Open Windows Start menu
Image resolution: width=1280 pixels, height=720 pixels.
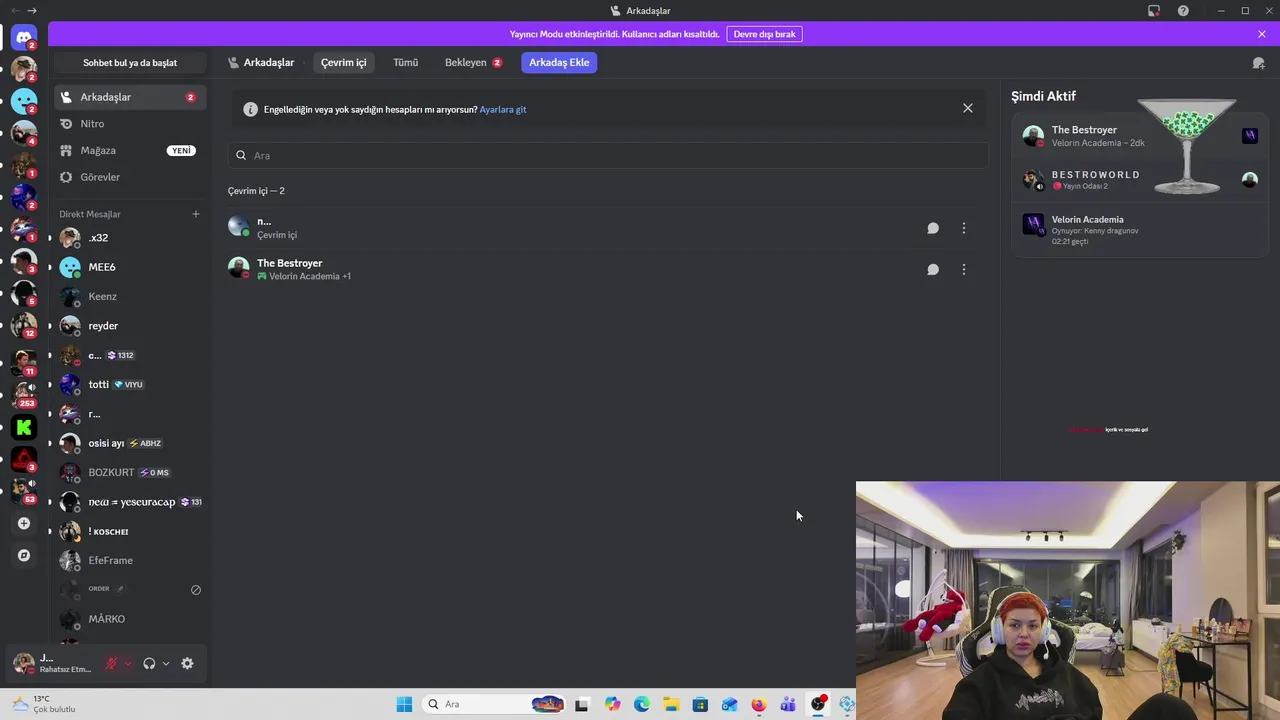click(x=404, y=704)
